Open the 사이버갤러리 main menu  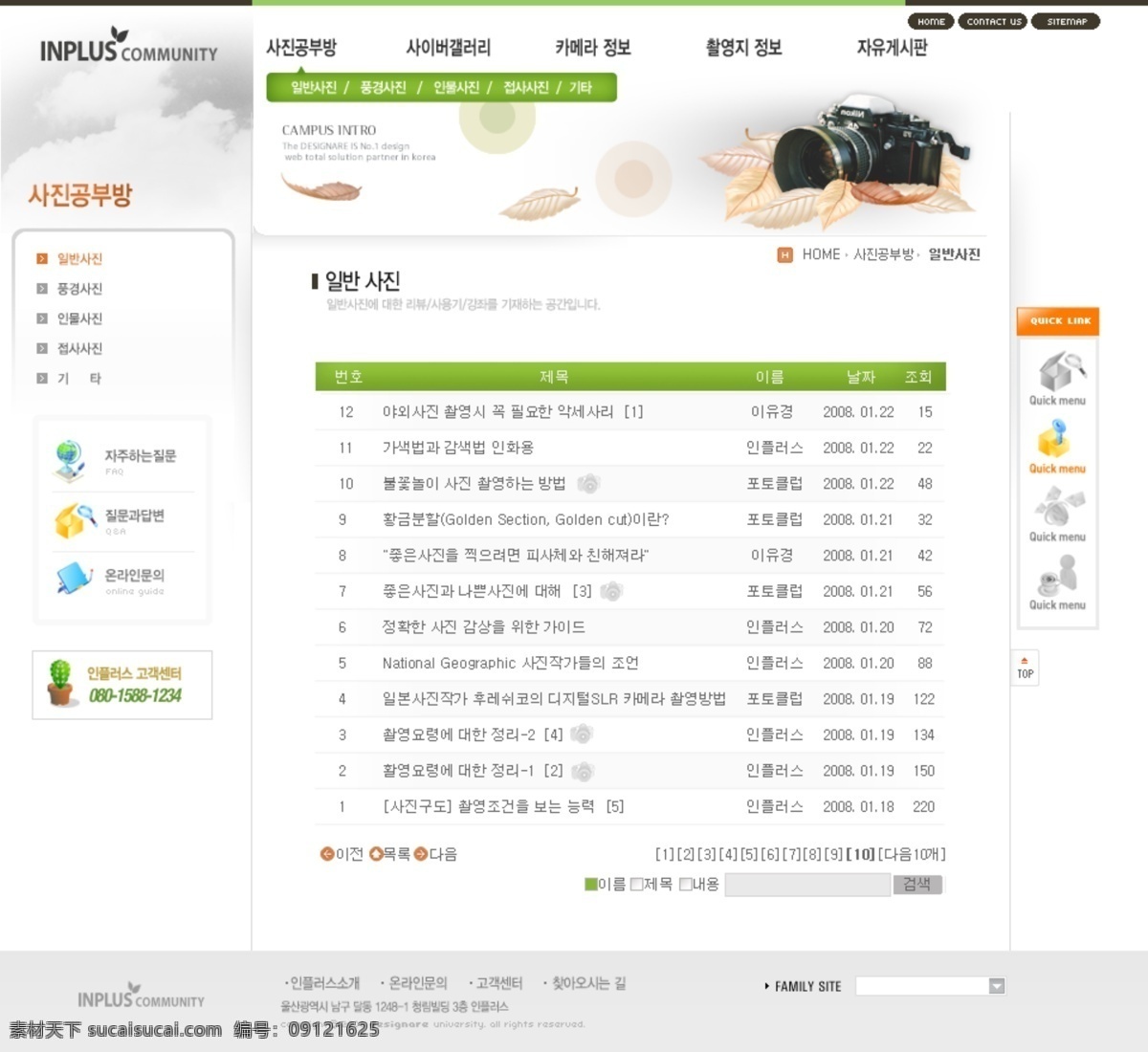point(448,48)
